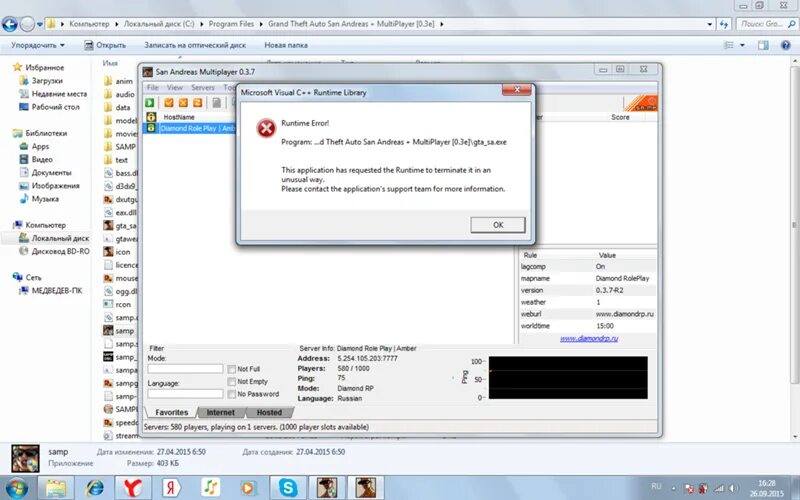The image size is (800, 500).
Task: Expand breadcrumb arrow after Локальный диск (C:)
Action: pos(202,24)
